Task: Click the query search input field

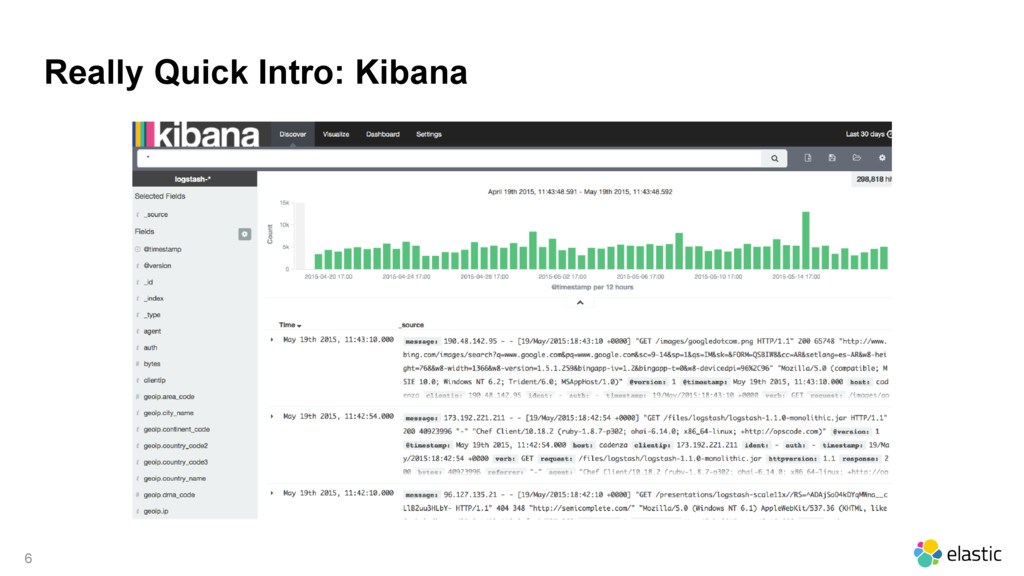Action: pyautogui.click(x=449, y=158)
